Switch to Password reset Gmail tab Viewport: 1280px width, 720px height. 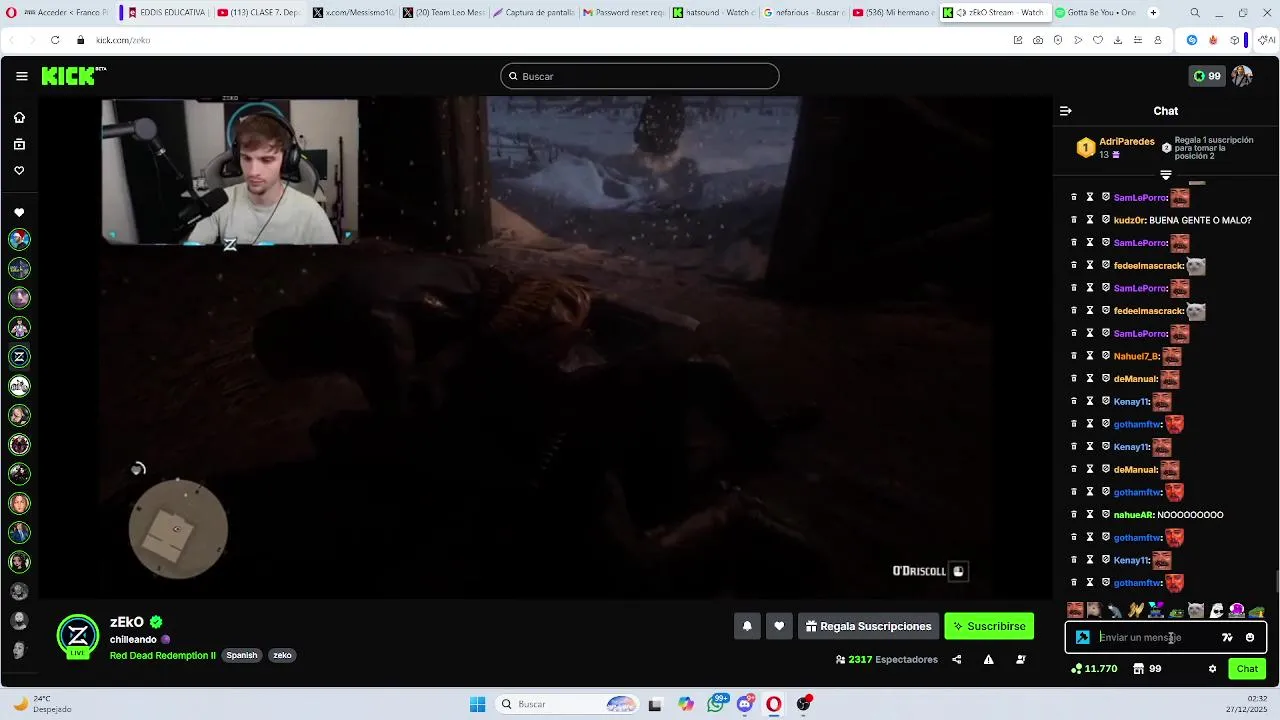[x=622, y=12]
